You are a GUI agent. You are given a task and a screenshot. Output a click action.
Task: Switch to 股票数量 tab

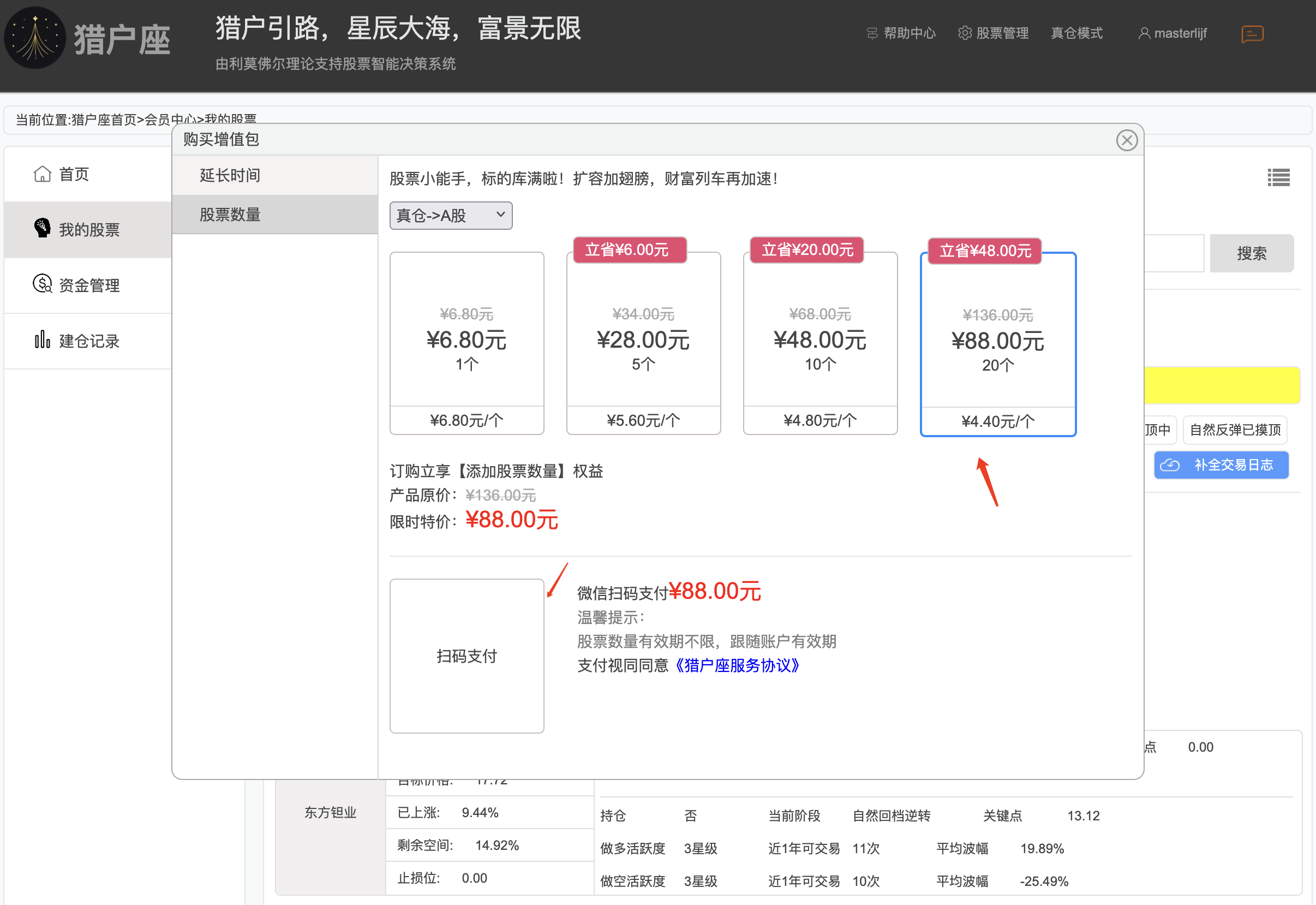tap(275, 215)
